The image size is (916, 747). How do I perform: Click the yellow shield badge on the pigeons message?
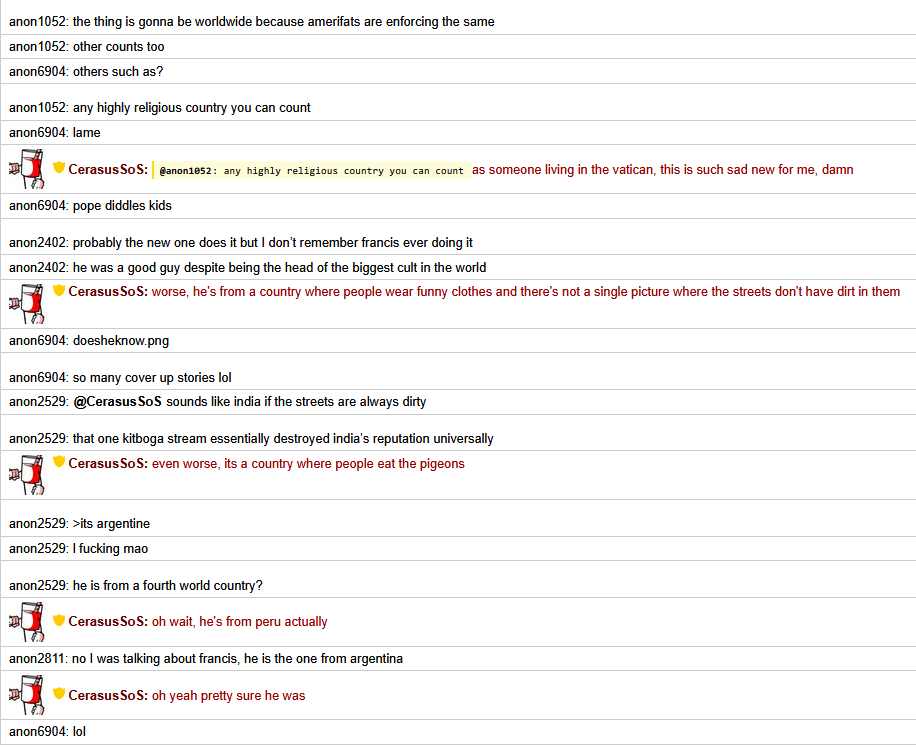[58, 461]
